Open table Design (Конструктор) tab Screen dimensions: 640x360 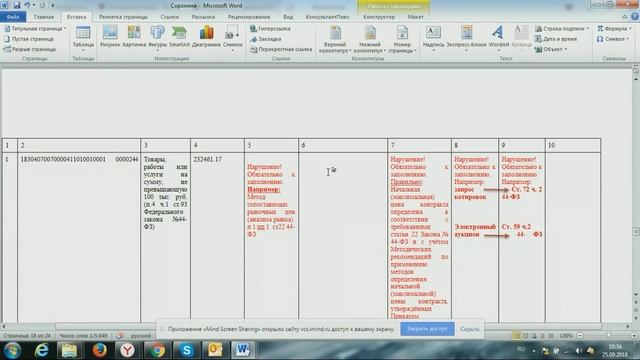pyautogui.click(x=379, y=17)
